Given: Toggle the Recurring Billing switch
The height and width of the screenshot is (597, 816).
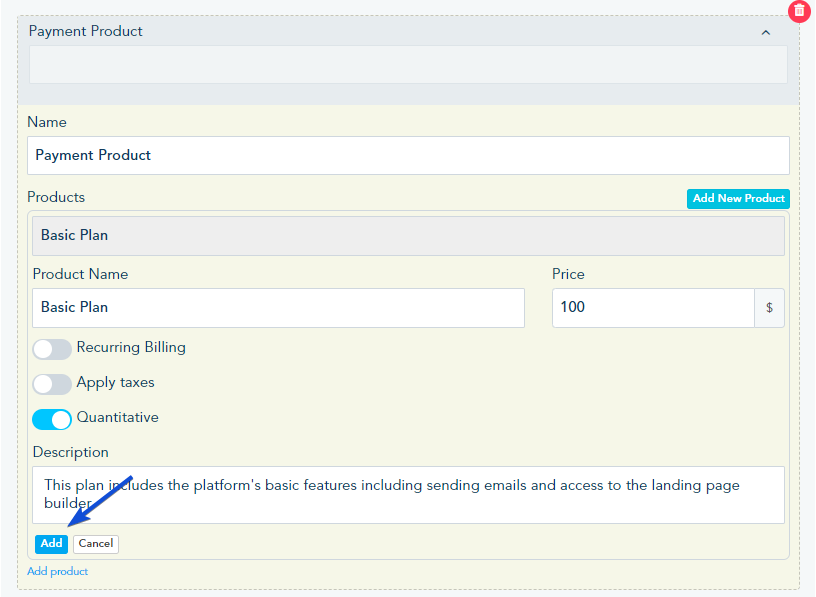Looking at the screenshot, I should click(x=52, y=349).
